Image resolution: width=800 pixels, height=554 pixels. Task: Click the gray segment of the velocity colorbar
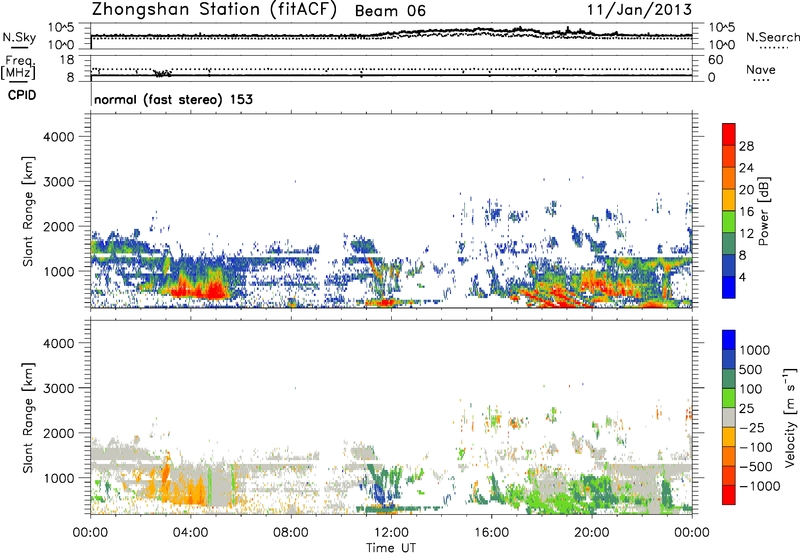pos(729,418)
